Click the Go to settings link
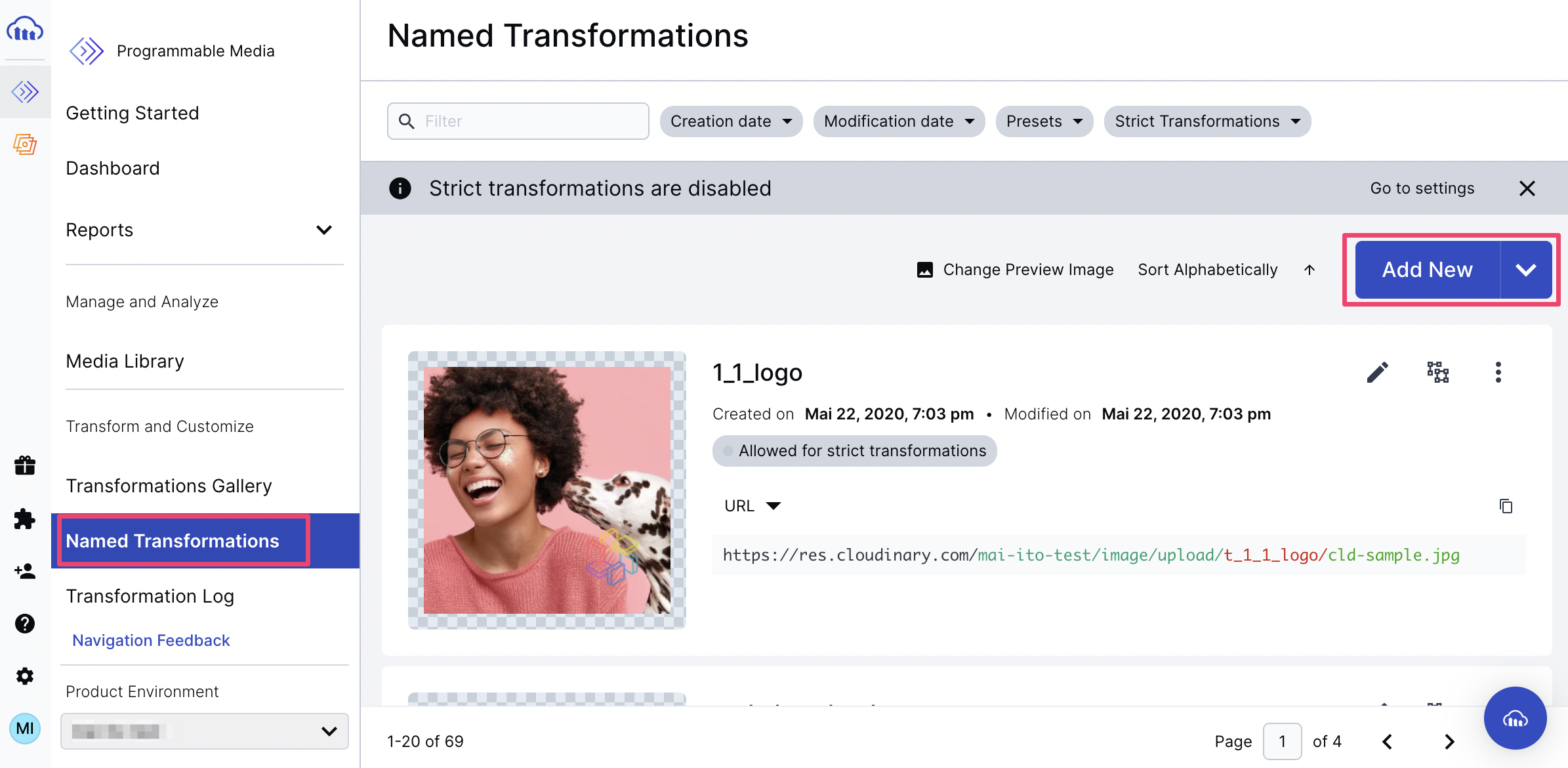This screenshot has height=768, width=1568. [1422, 188]
